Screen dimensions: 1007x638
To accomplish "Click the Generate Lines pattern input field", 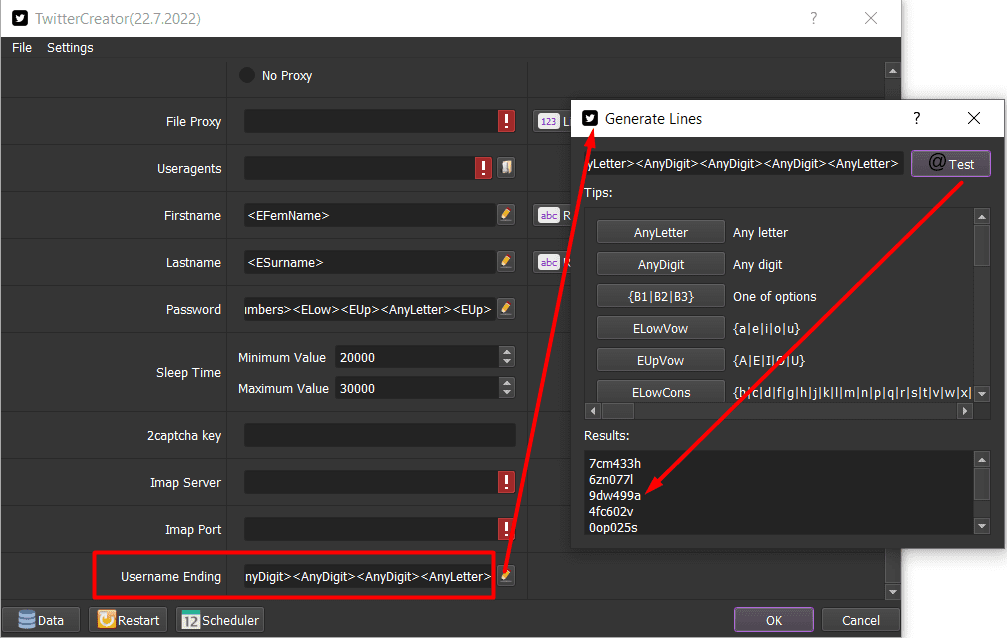I will [744, 163].
